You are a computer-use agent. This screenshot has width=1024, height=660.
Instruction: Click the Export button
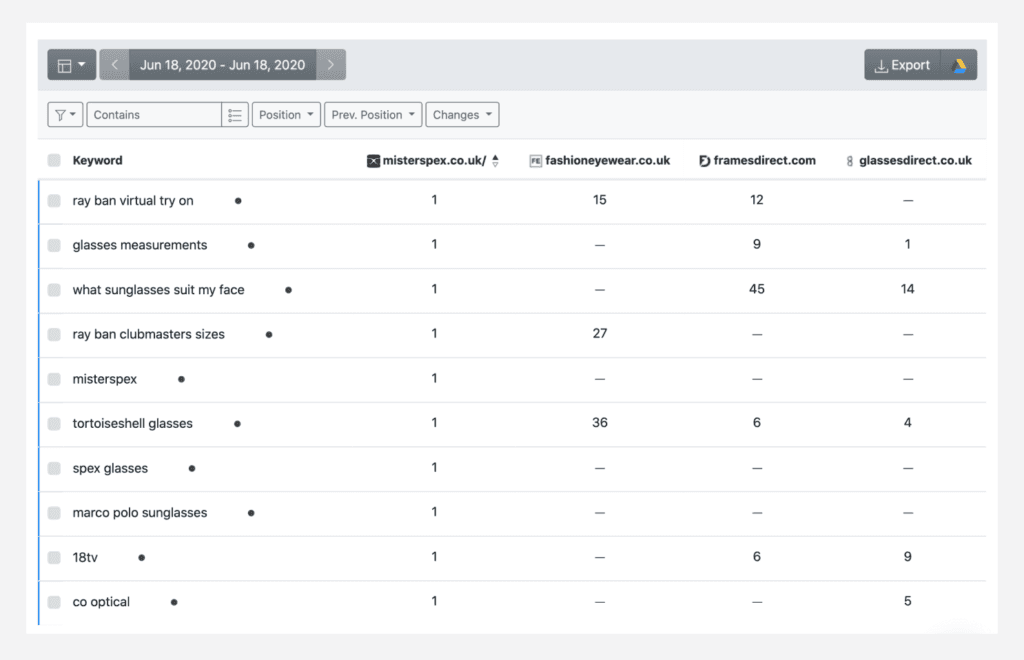(x=903, y=65)
